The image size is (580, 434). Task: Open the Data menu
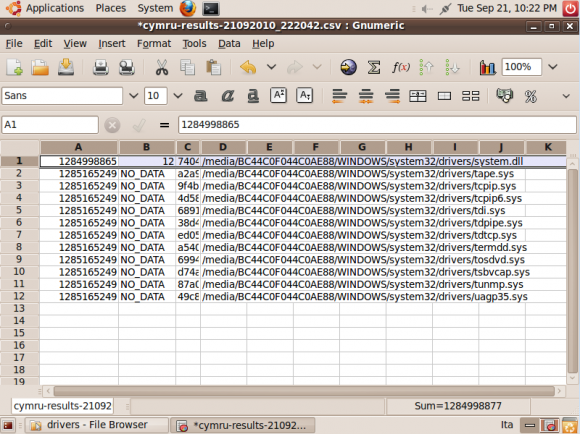pos(229,44)
